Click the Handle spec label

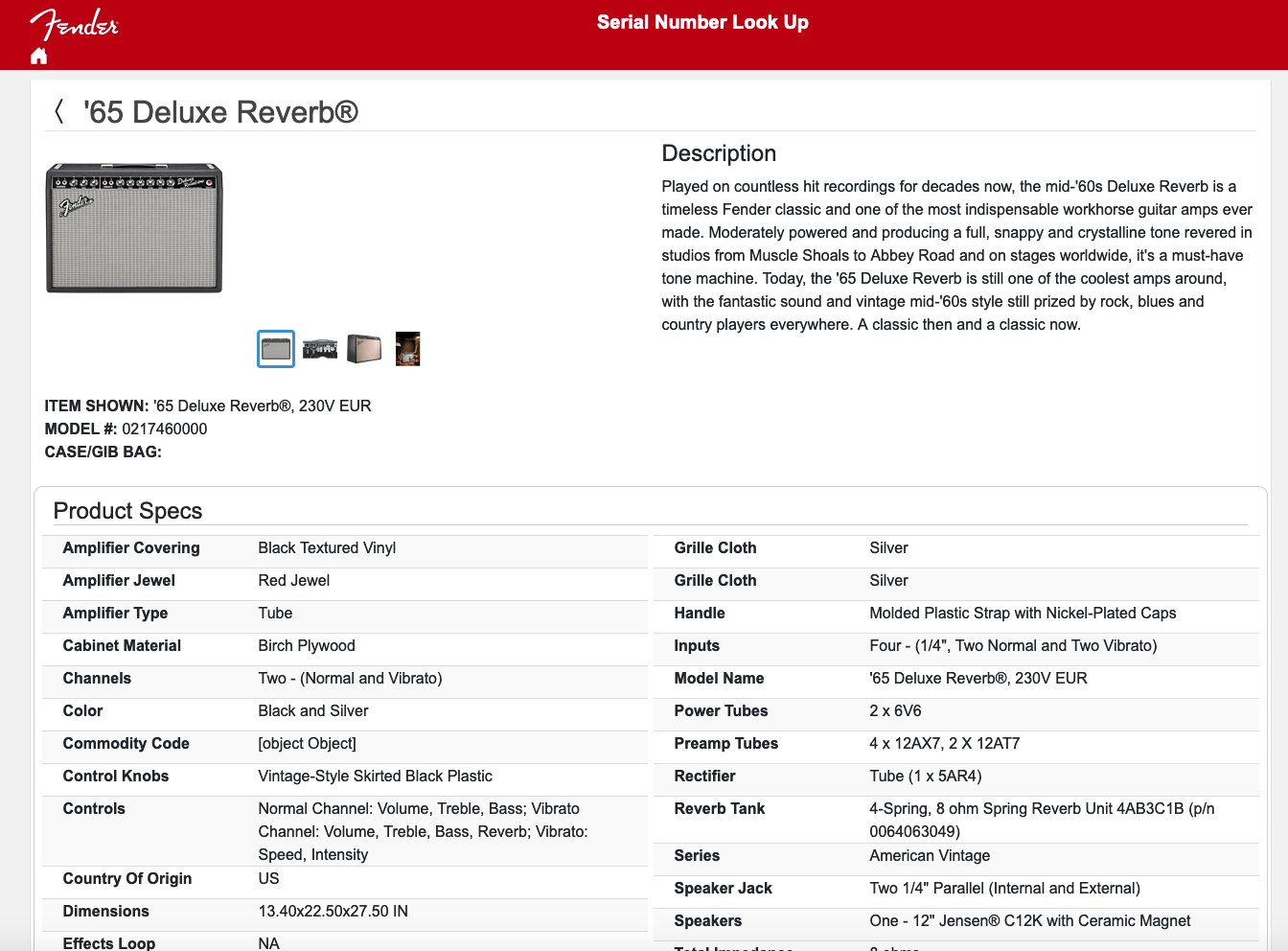pos(700,613)
